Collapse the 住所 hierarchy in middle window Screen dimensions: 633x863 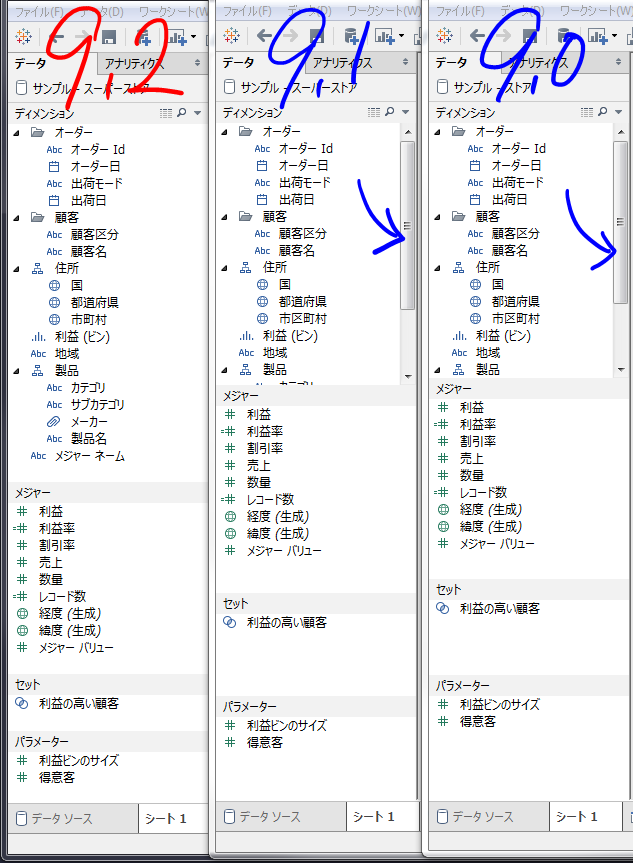coord(225,268)
